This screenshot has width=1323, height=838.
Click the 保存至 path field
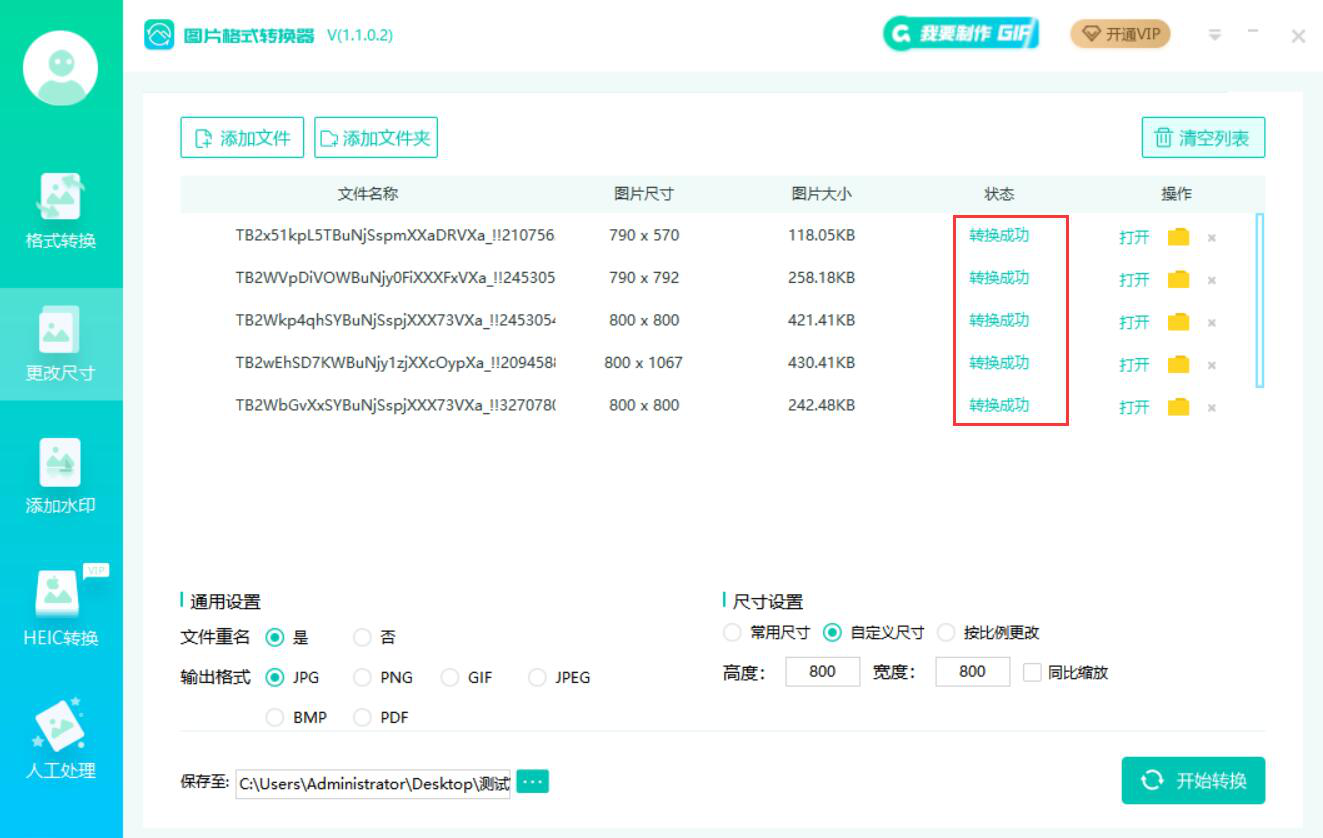coord(373,783)
